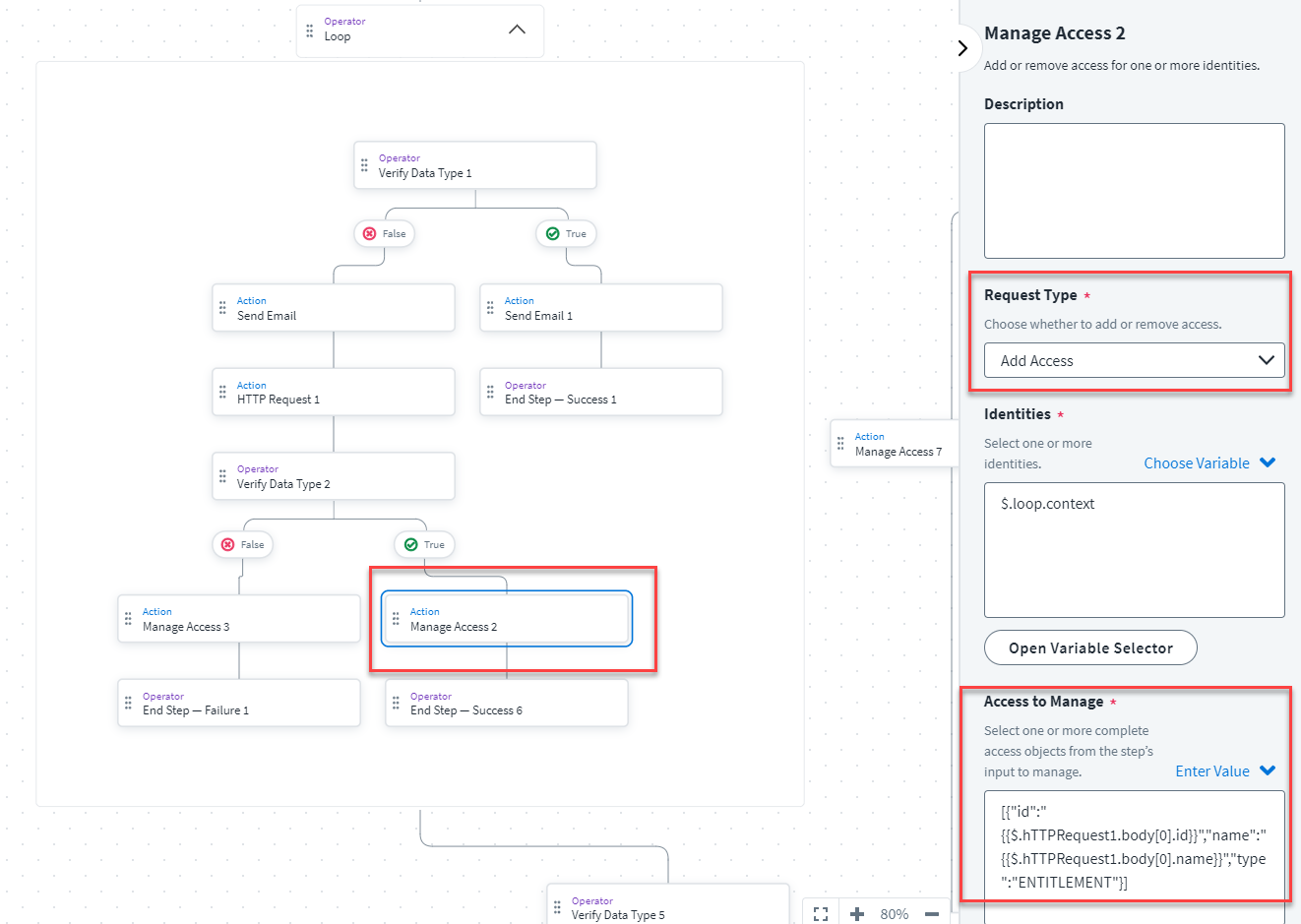Screen dimensions: 1301x924
Task: Click the Open Variable Selector button
Action: [1090, 648]
